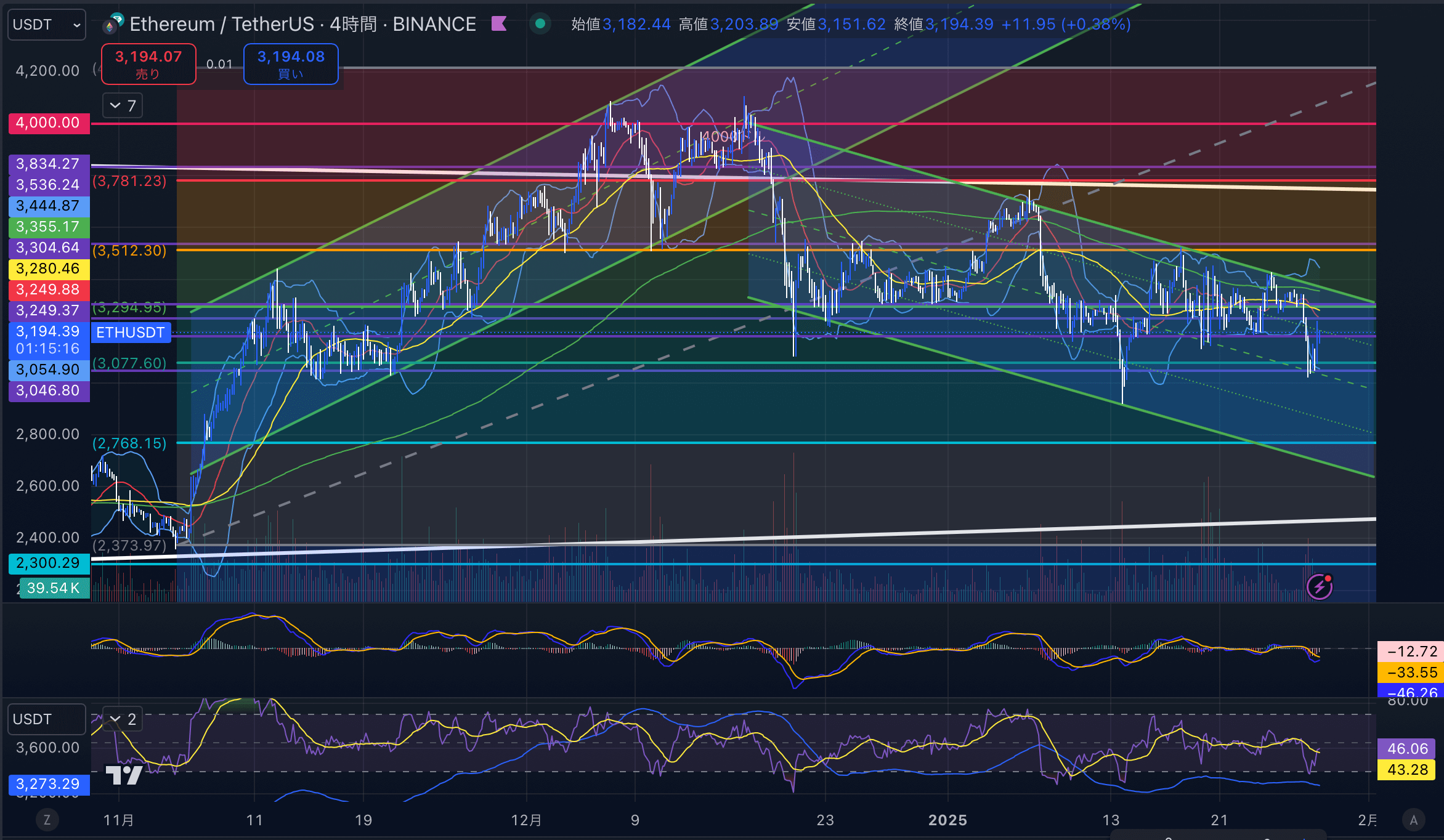The height and width of the screenshot is (840, 1444).
Task: Select the 3,536.24 price label
Action: tap(49, 185)
